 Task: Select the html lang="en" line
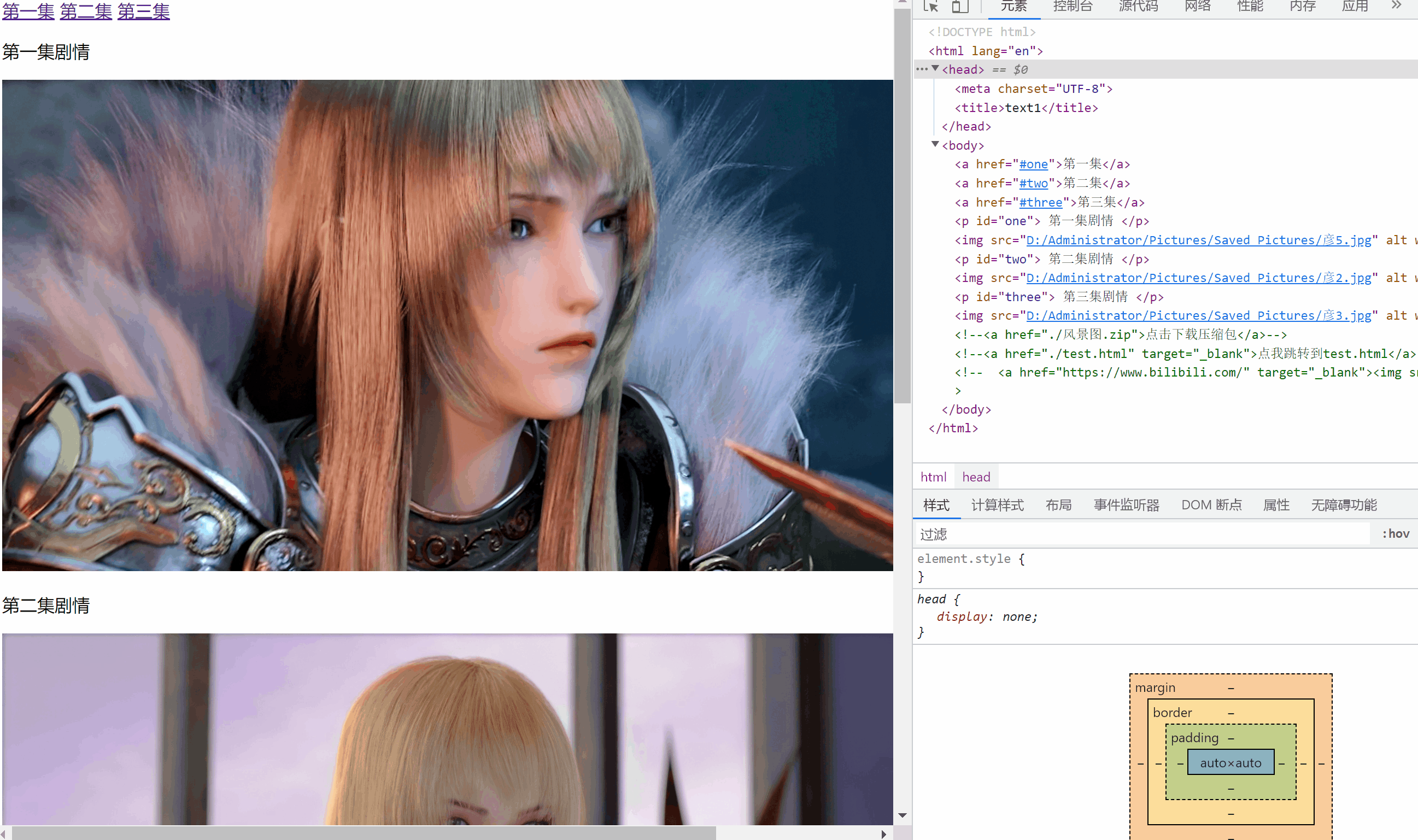986,51
